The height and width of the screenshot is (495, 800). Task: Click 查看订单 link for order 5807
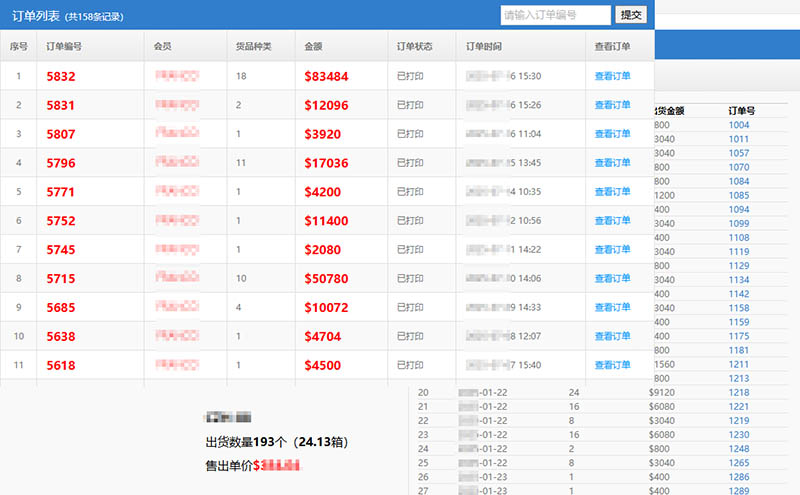[612, 134]
